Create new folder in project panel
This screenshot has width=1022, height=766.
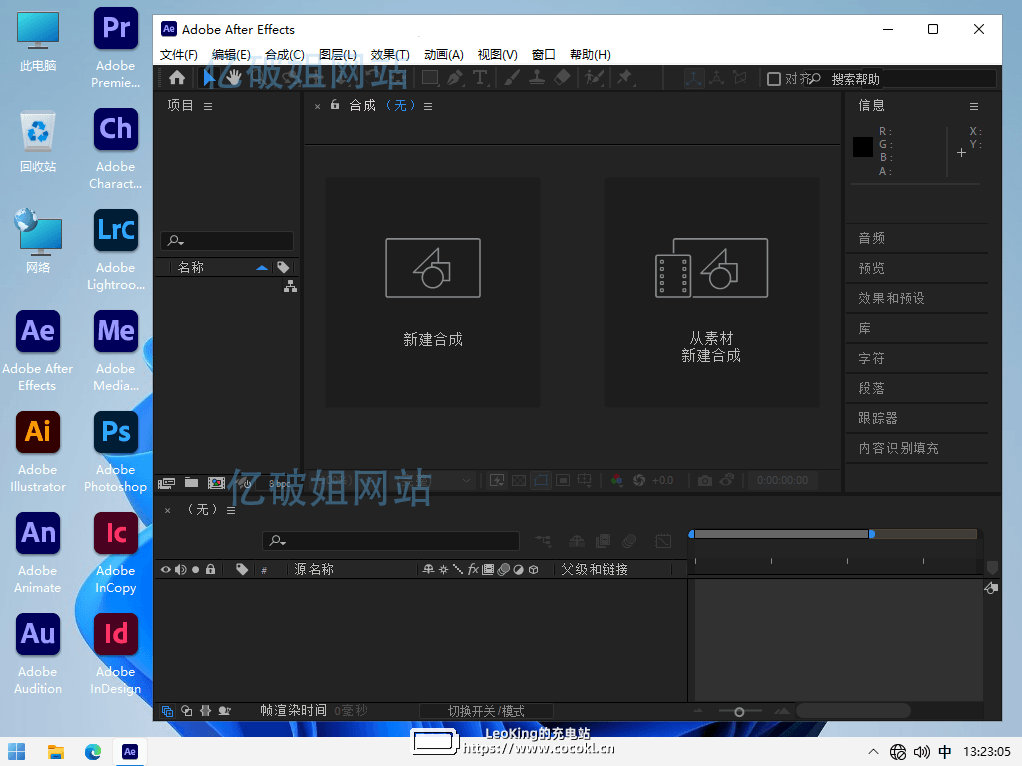coord(191,482)
